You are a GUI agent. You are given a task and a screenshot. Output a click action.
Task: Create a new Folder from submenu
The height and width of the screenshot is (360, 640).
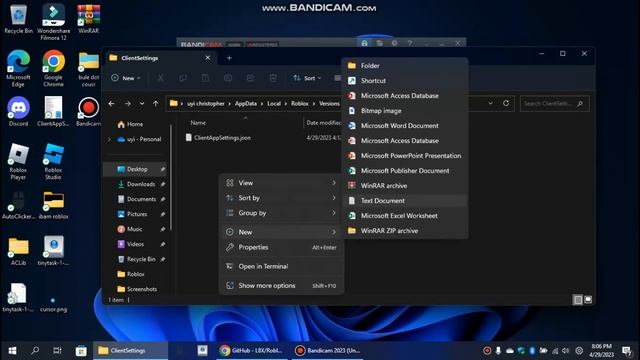click(x=405, y=66)
